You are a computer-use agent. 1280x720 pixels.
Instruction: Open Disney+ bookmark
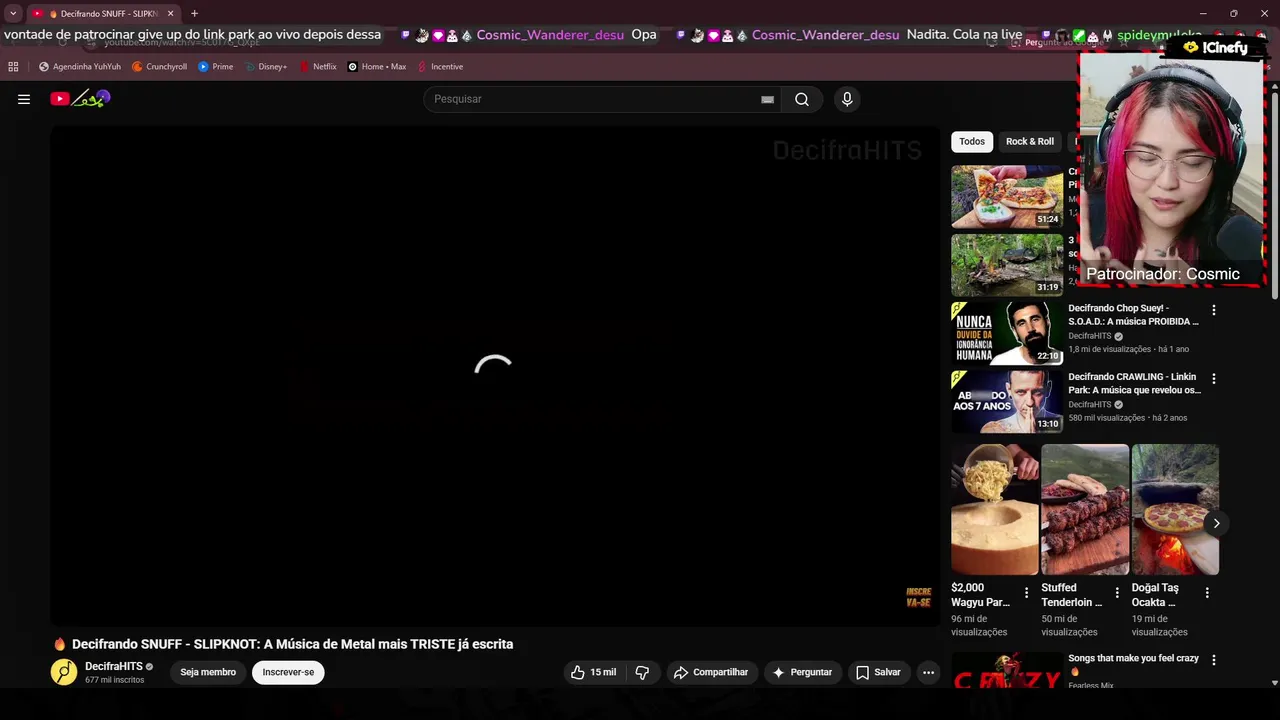point(266,67)
